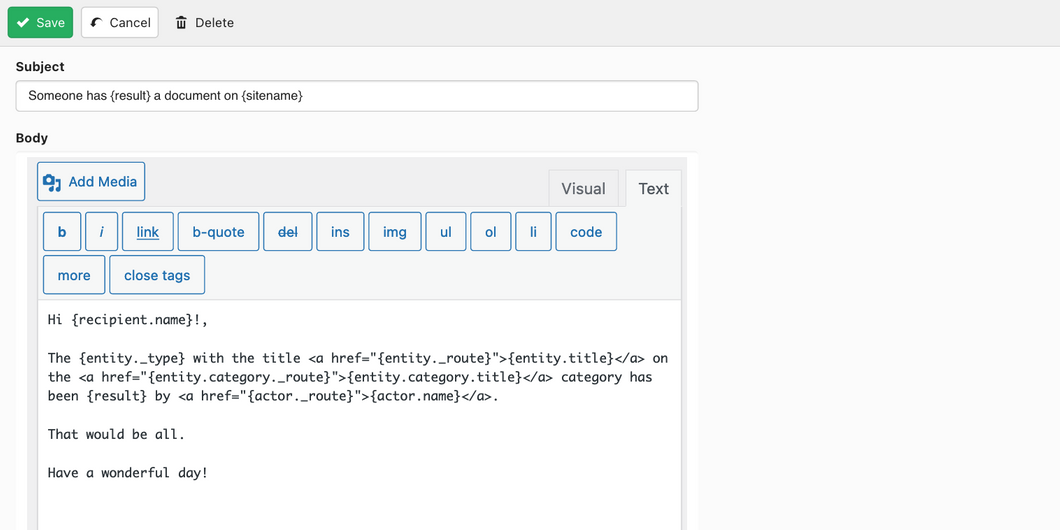Viewport: 1060px width, 530px height.
Task: Insert the ins tag
Action: [340, 232]
